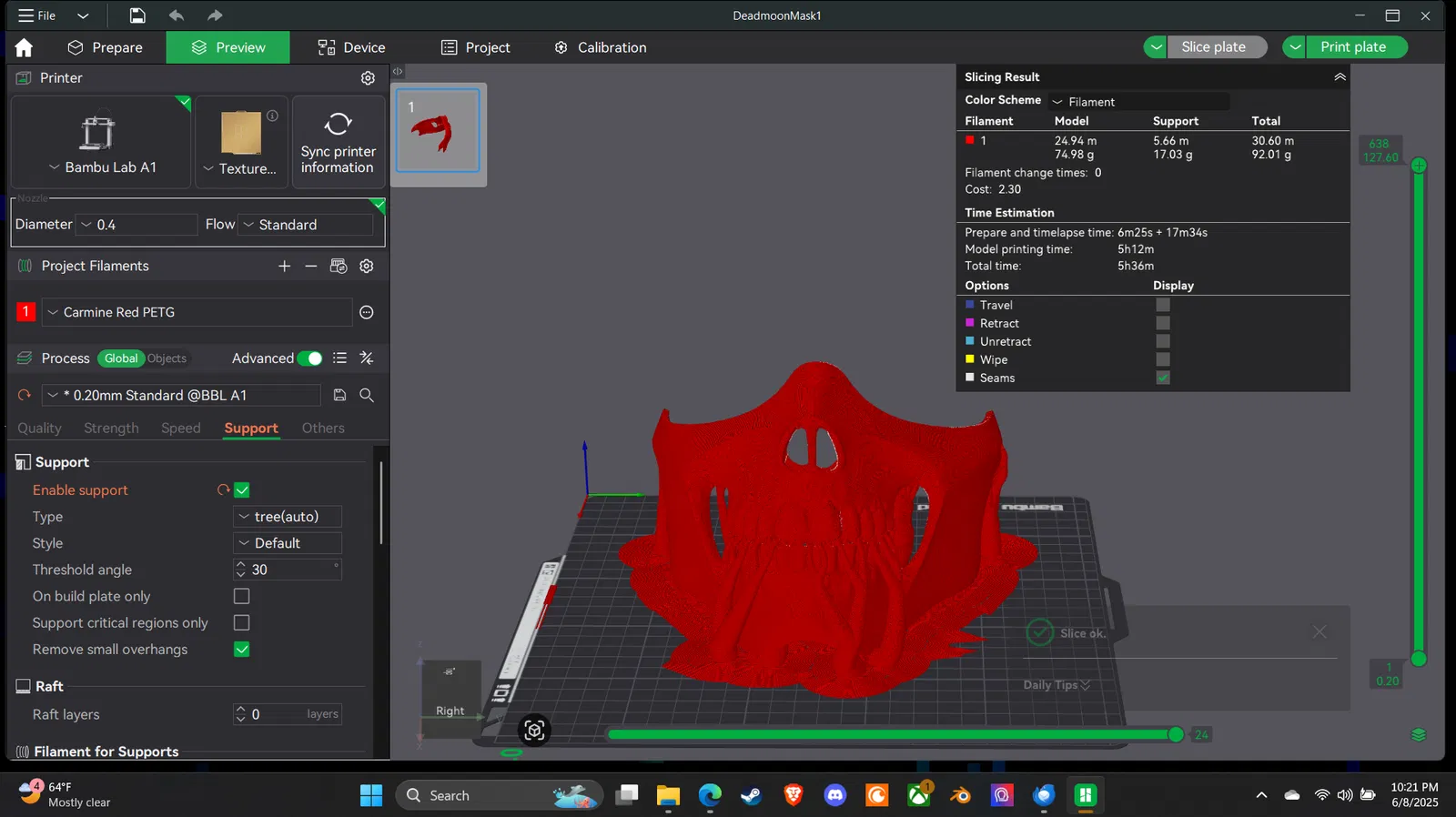Open printer settings gear icon
This screenshot has height=817, width=1456.
(x=368, y=78)
